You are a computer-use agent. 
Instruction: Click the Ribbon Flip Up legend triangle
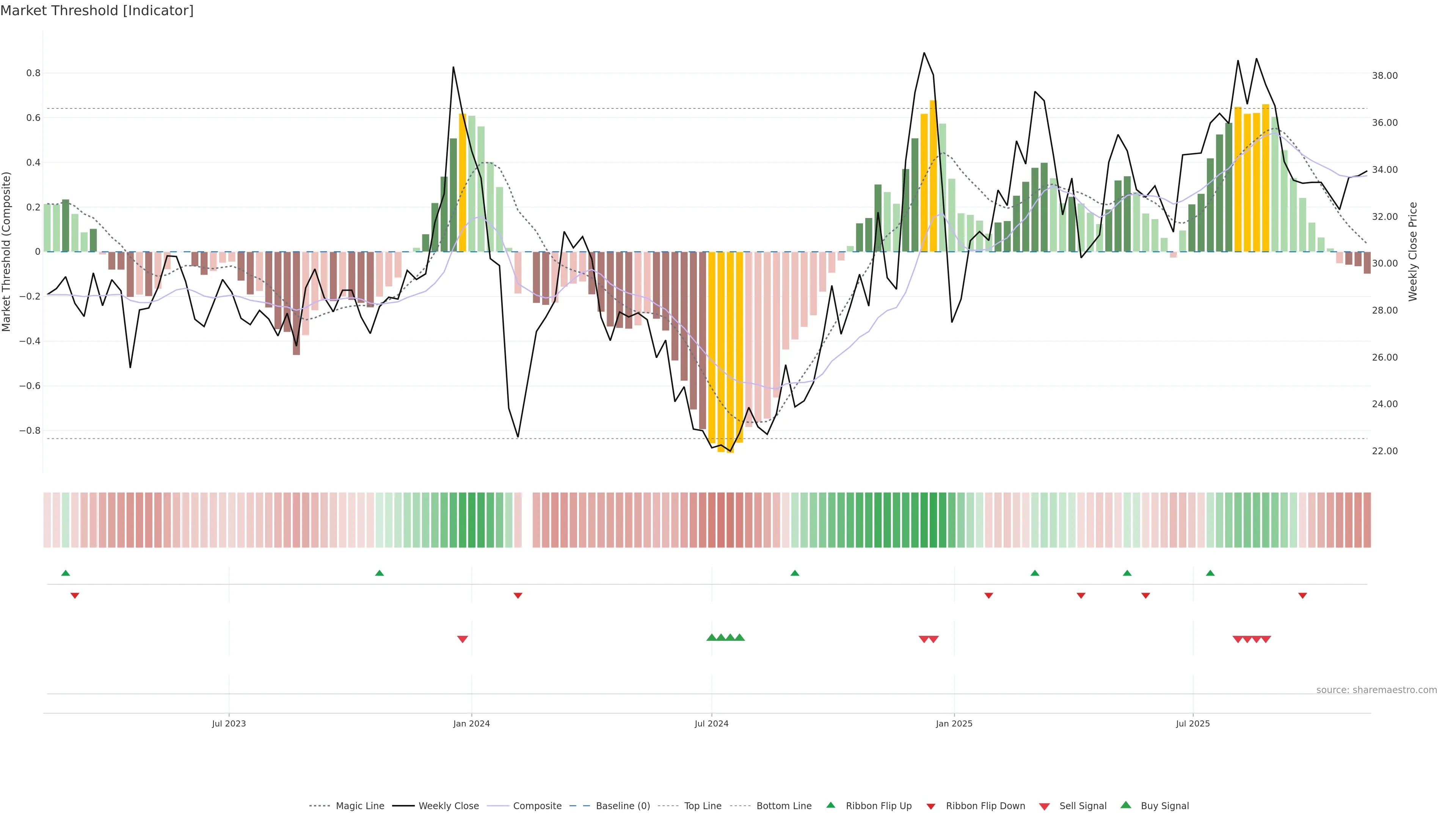830,805
